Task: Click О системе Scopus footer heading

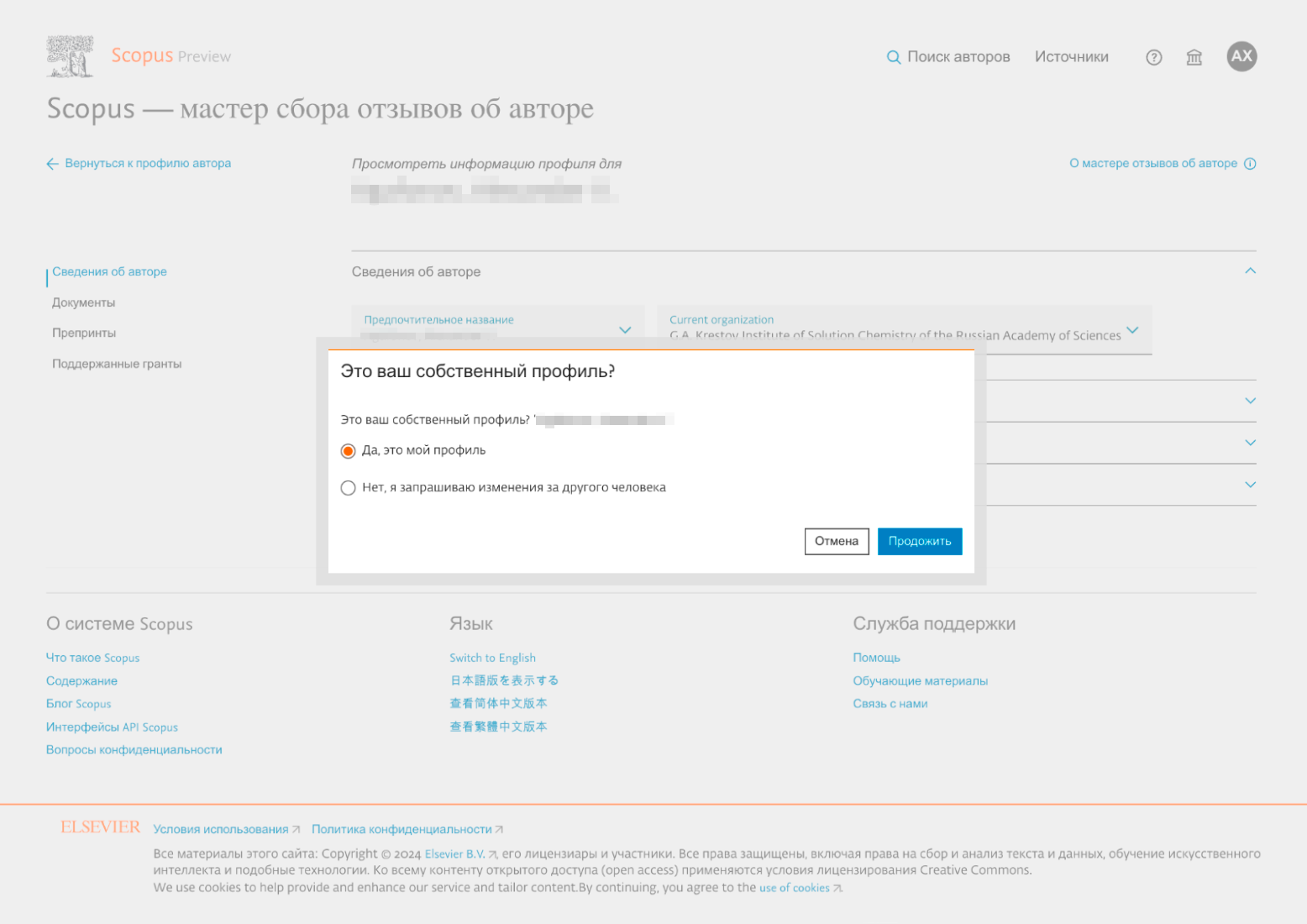Action: point(119,624)
